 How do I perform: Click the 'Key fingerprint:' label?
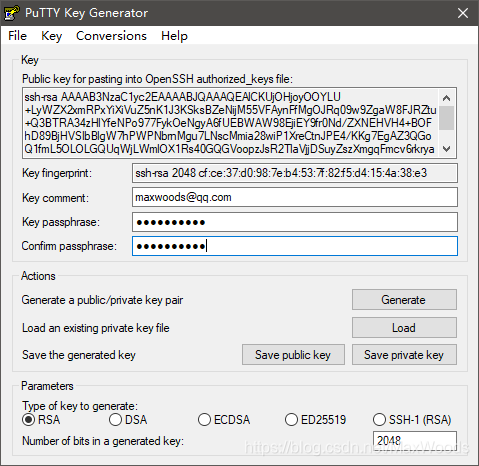(57, 173)
